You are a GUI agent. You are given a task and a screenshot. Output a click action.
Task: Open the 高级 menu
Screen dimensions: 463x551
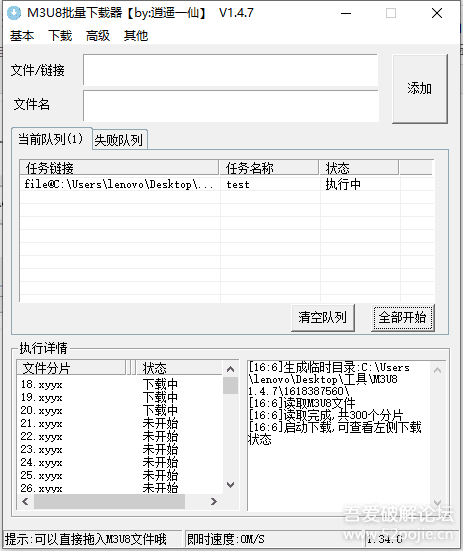coord(98,35)
